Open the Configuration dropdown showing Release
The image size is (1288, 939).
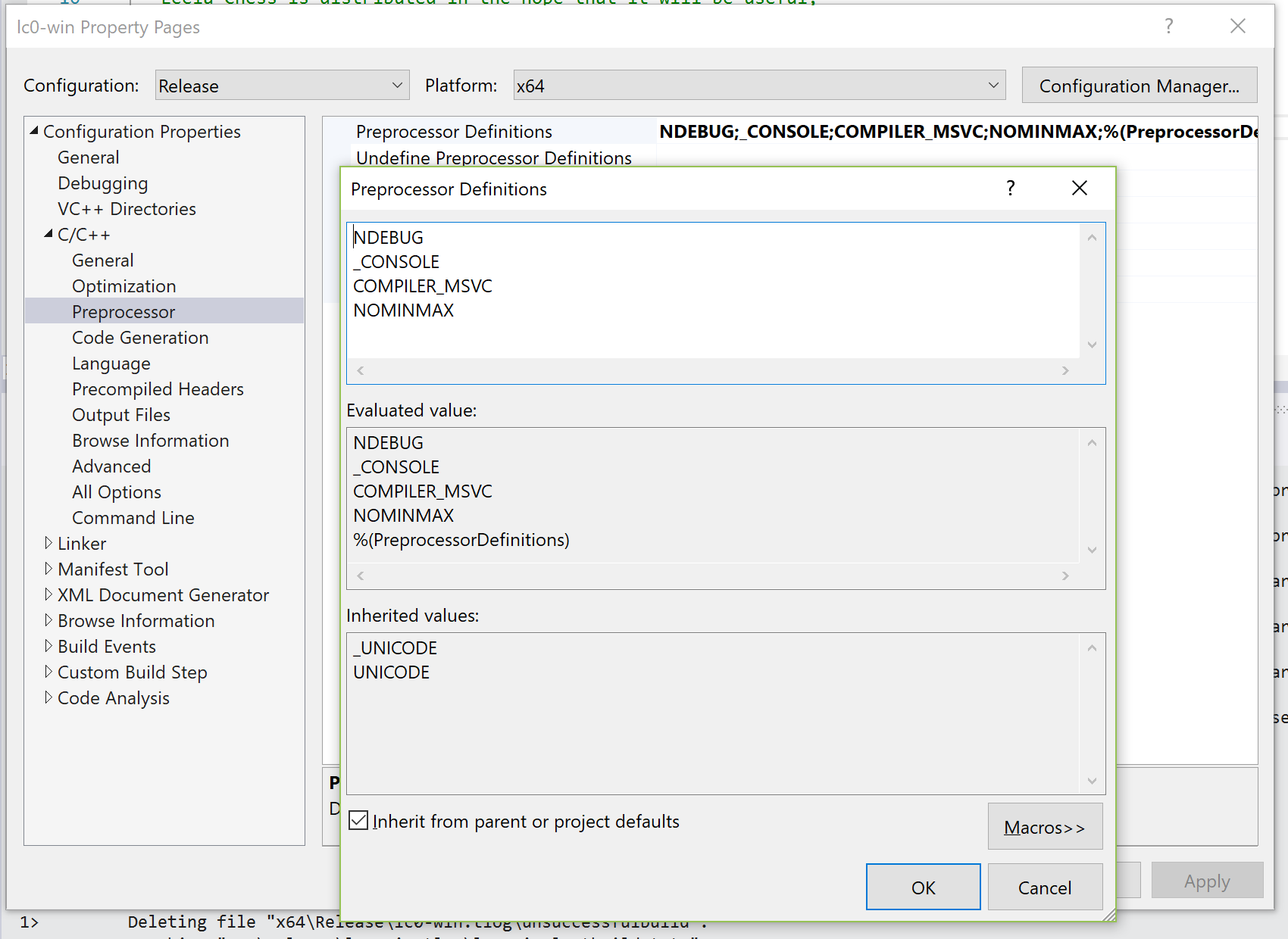tap(397, 85)
